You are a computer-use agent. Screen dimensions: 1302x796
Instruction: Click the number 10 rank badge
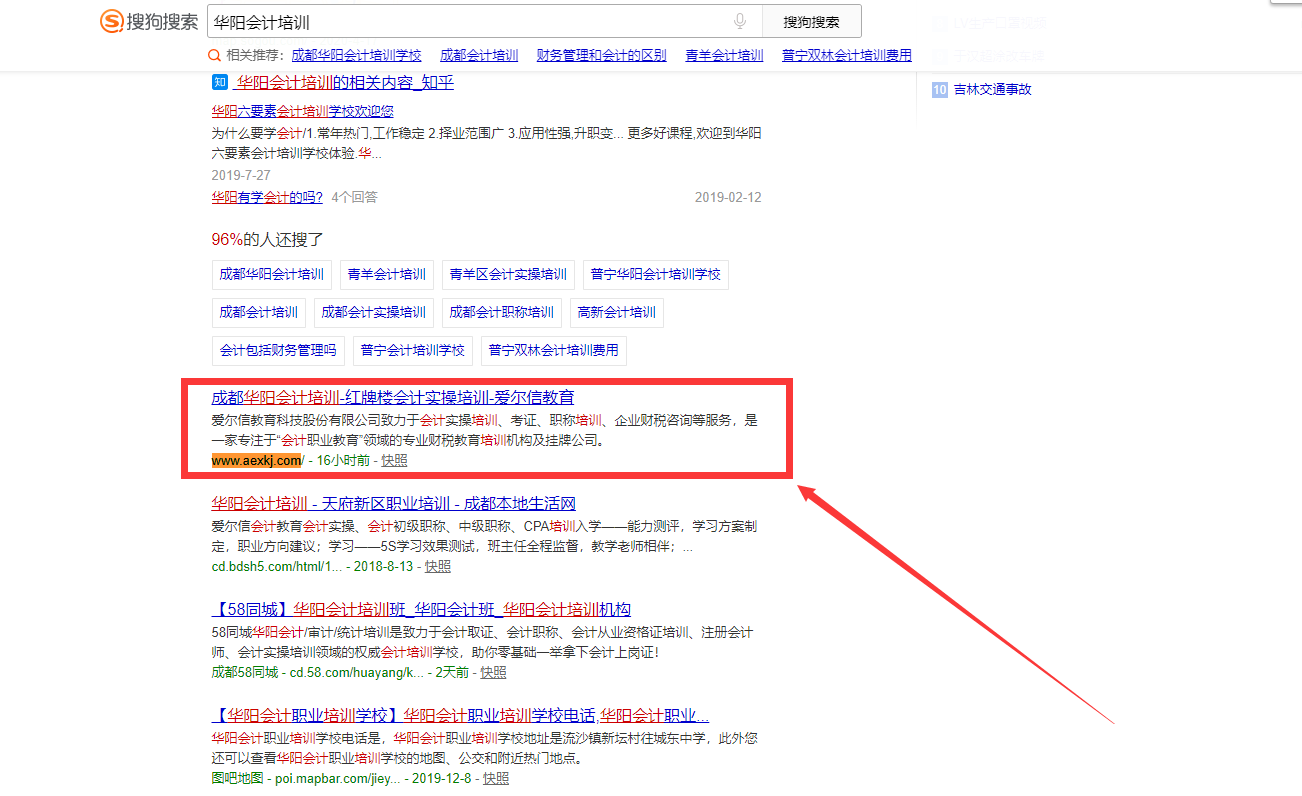tap(939, 89)
